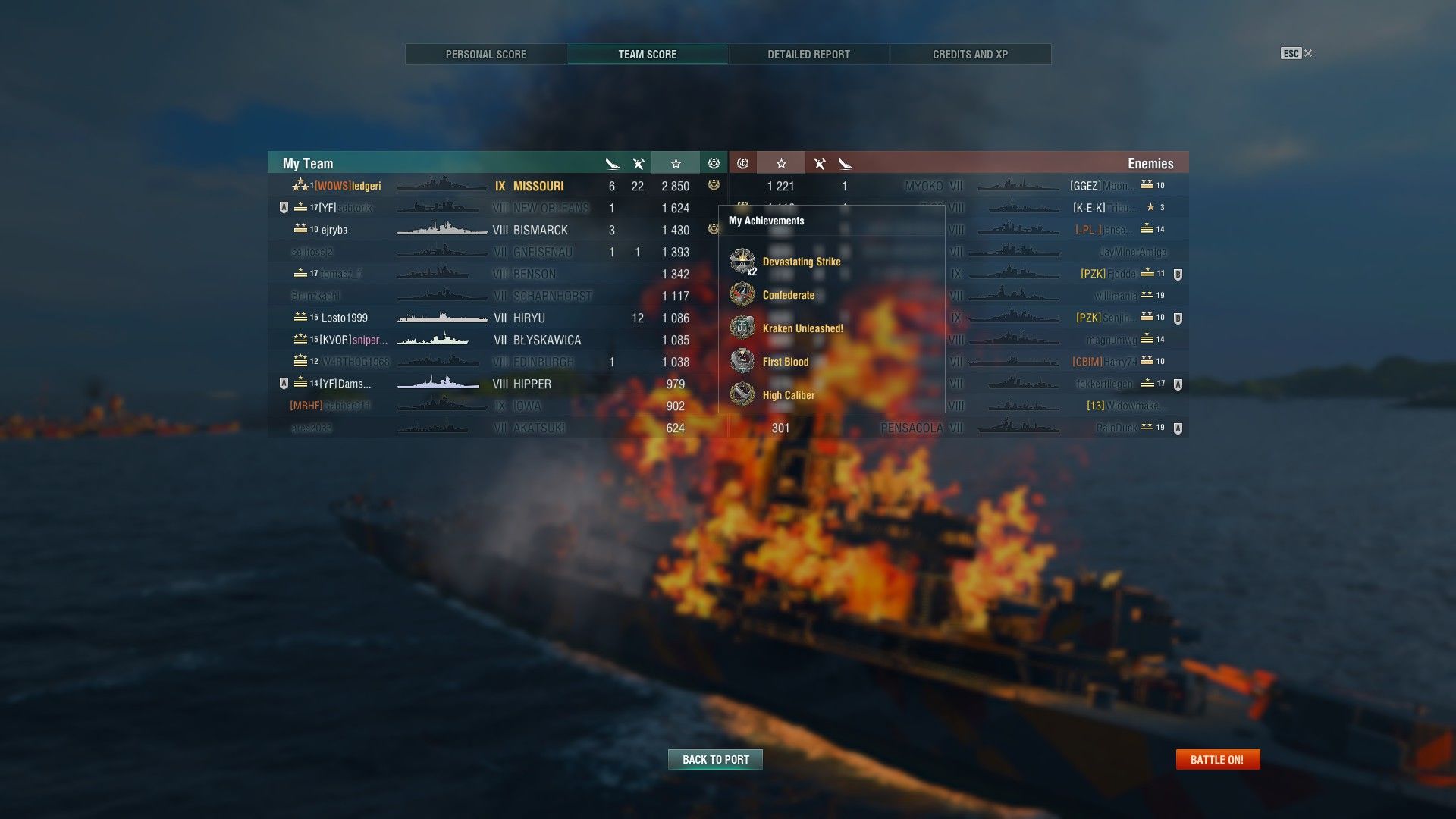Sort My Team by base XP star icon
1456x819 pixels.
click(x=676, y=163)
